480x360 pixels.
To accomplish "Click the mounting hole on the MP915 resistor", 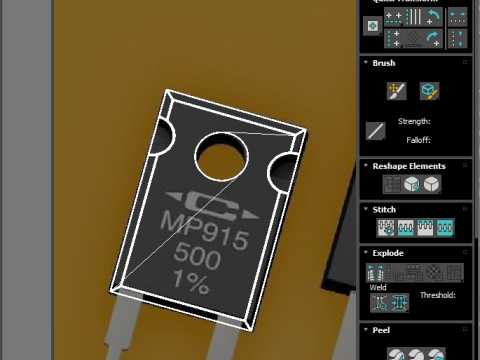I will coord(222,156).
